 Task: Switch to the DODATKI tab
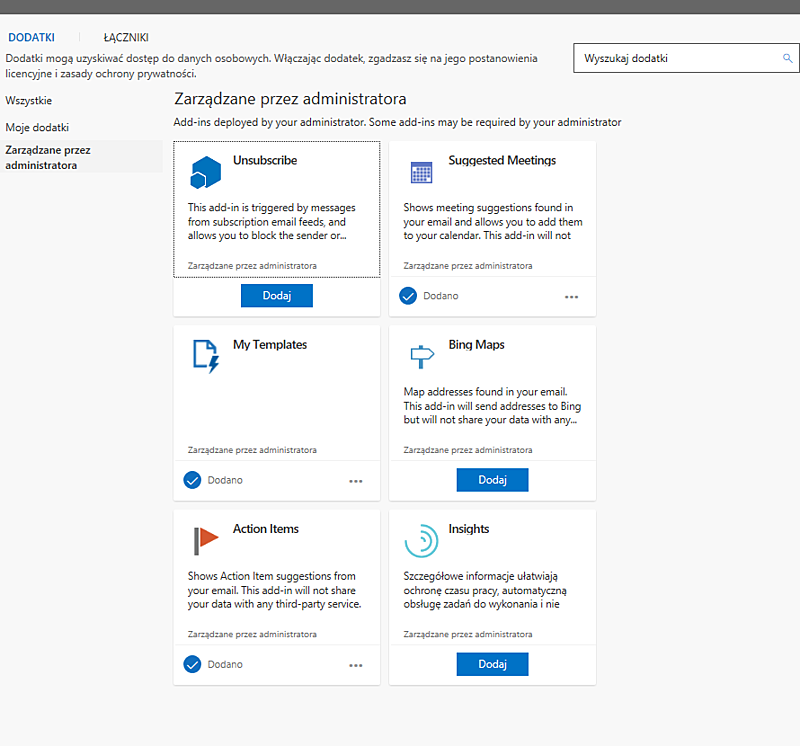[x=31, y=37]
